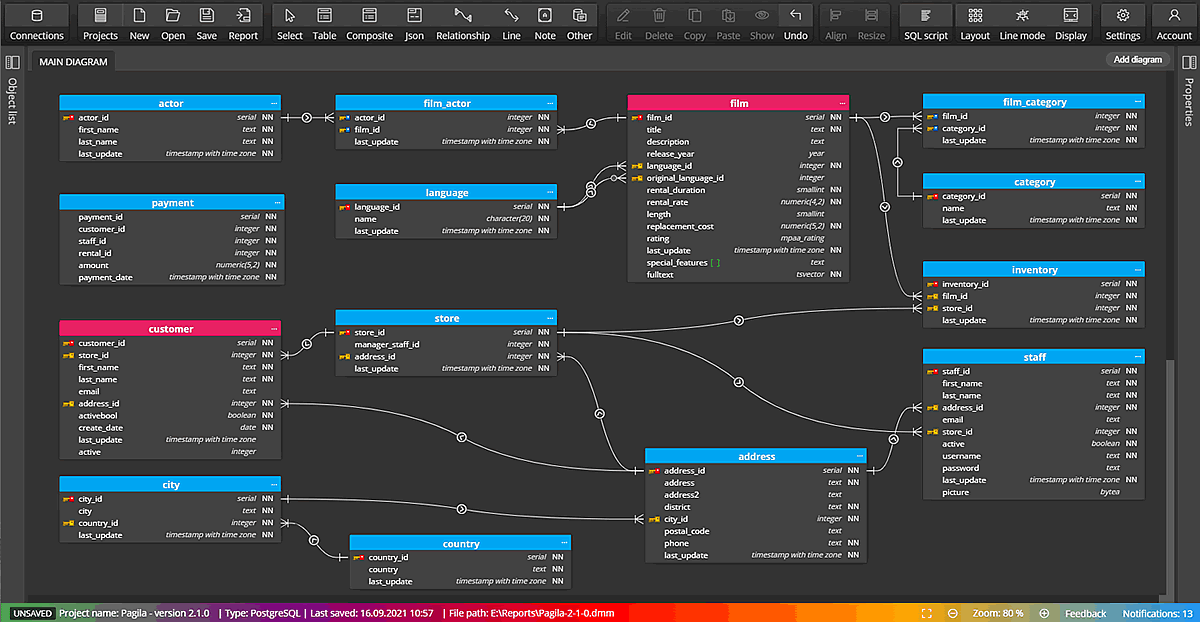The image size is (1200, 622).
Task: Click the Add diagram button
Action: [1138, 60]
